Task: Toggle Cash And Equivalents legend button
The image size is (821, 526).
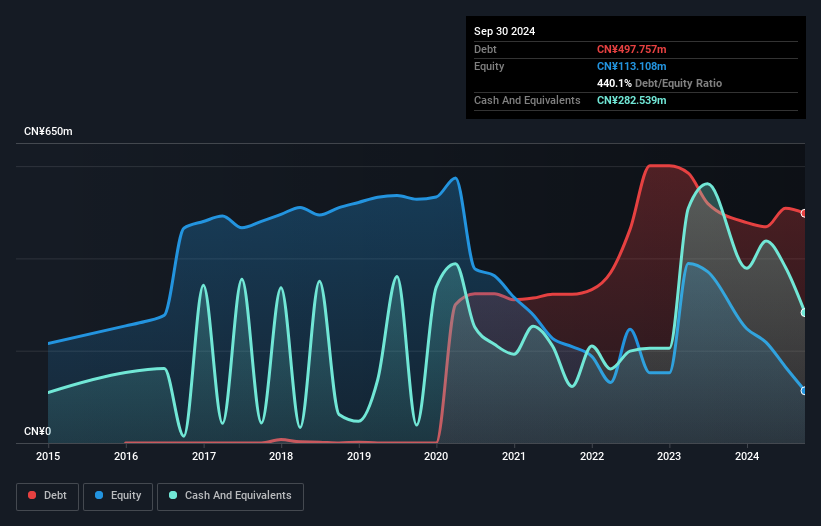Action: pos(230,496)
